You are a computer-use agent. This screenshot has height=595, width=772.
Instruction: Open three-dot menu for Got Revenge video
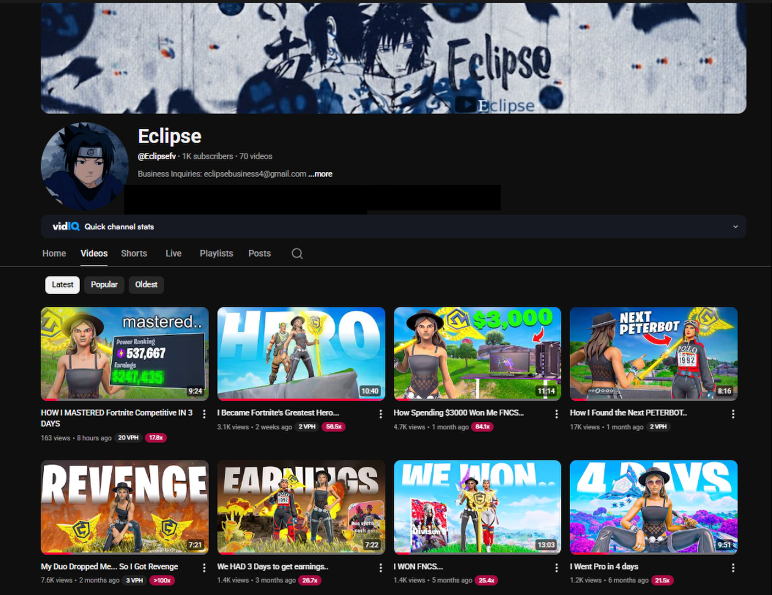point(204,568)
